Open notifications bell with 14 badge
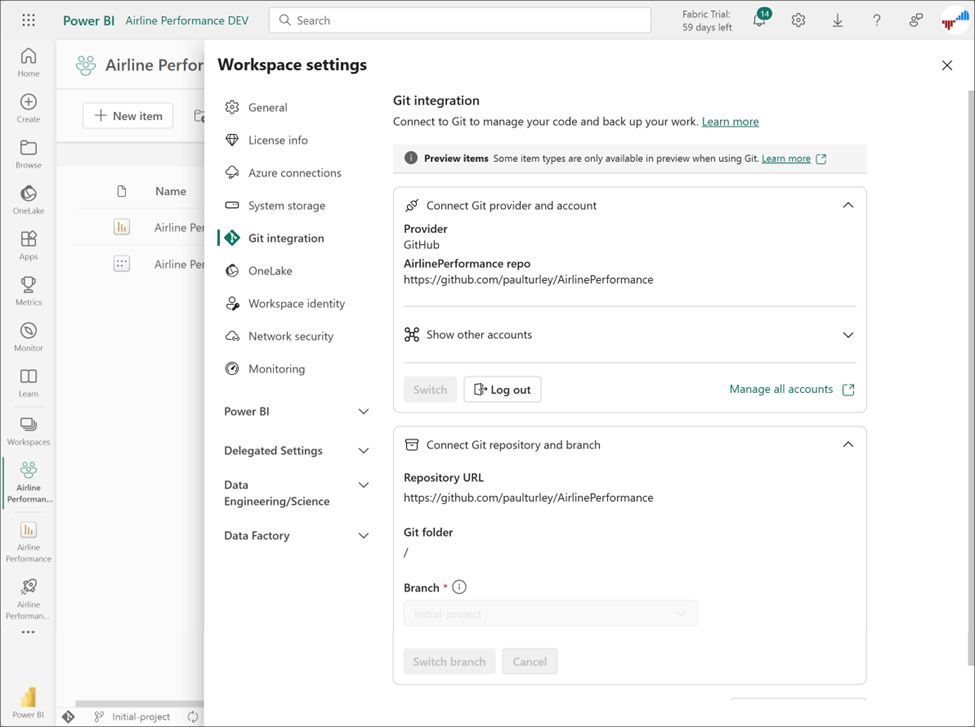Screen dimensions: 975x727 (760, 19)
